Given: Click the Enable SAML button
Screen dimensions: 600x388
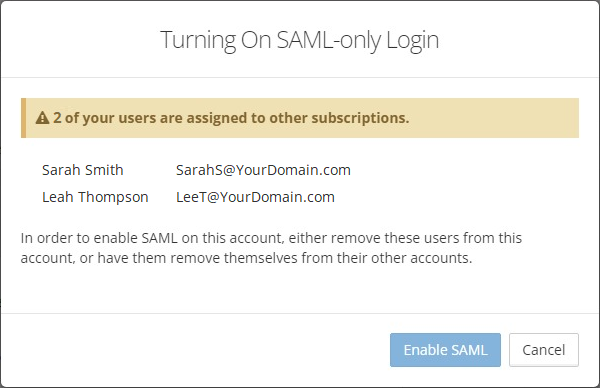Looking at the screenshot, I should (x=445, y=350).
